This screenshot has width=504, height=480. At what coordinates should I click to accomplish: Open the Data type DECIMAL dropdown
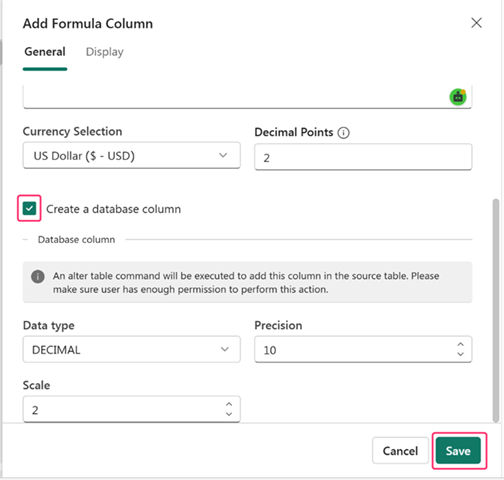[132, 349]
